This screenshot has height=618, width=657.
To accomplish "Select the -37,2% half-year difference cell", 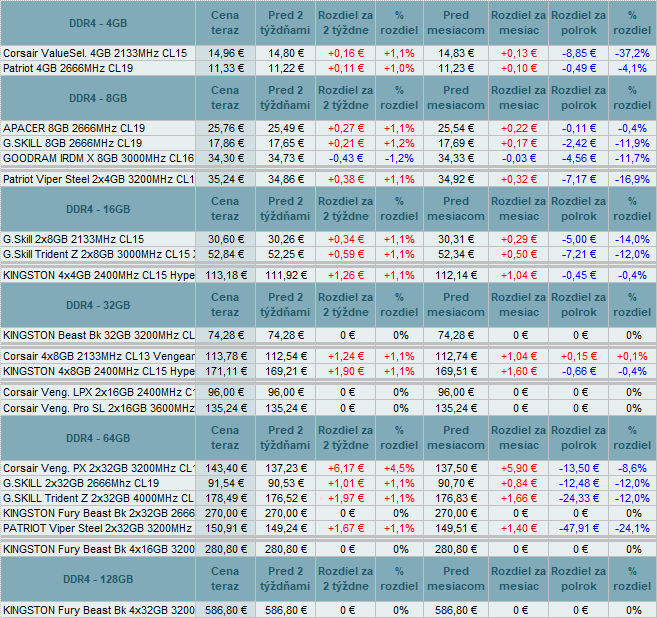I will 632,53.
